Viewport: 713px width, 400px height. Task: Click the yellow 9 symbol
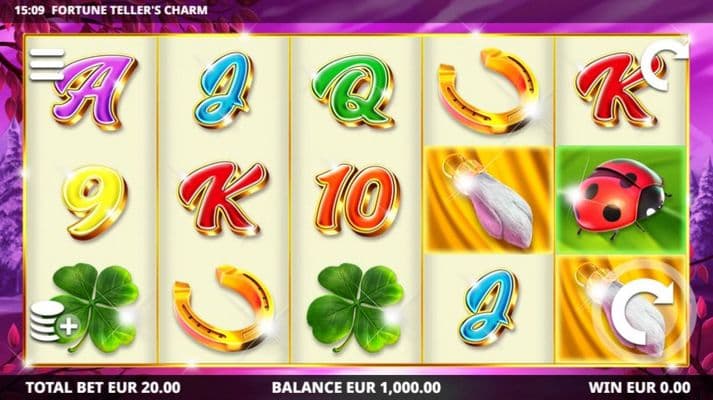(95, 201)
